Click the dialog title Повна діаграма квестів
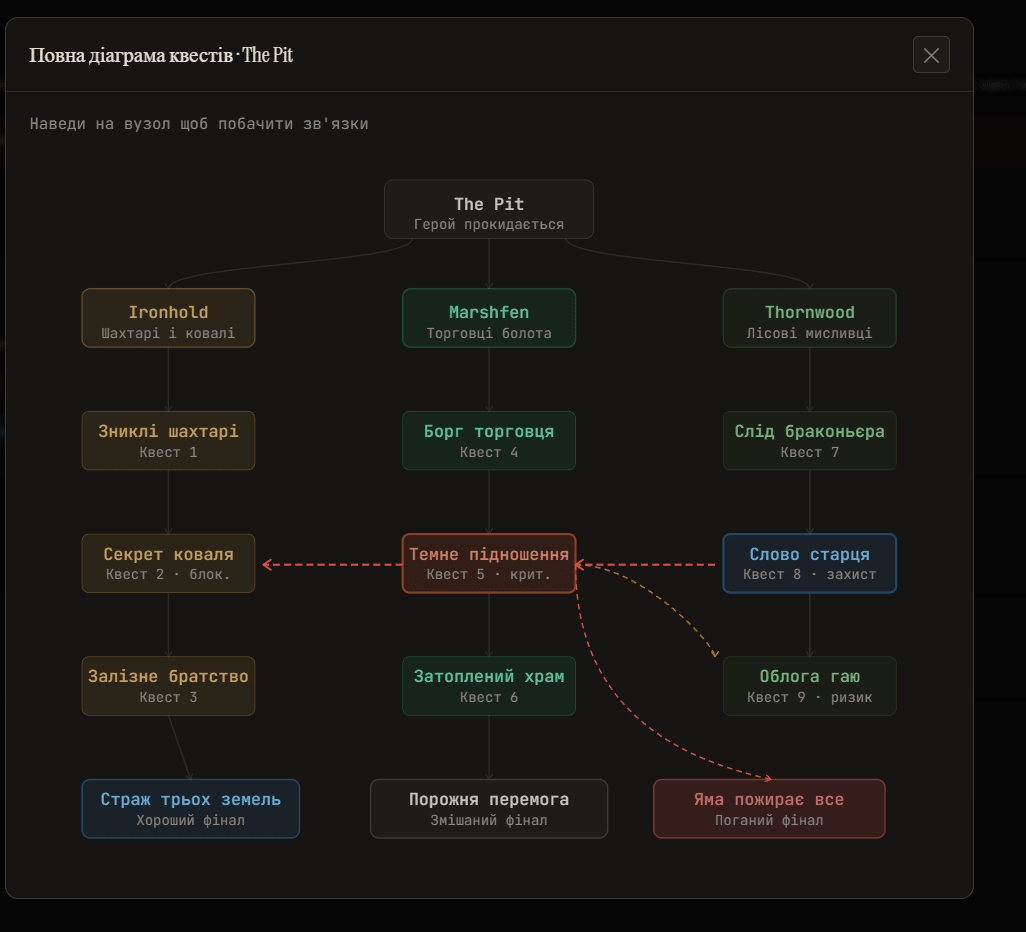 point(131,55)
